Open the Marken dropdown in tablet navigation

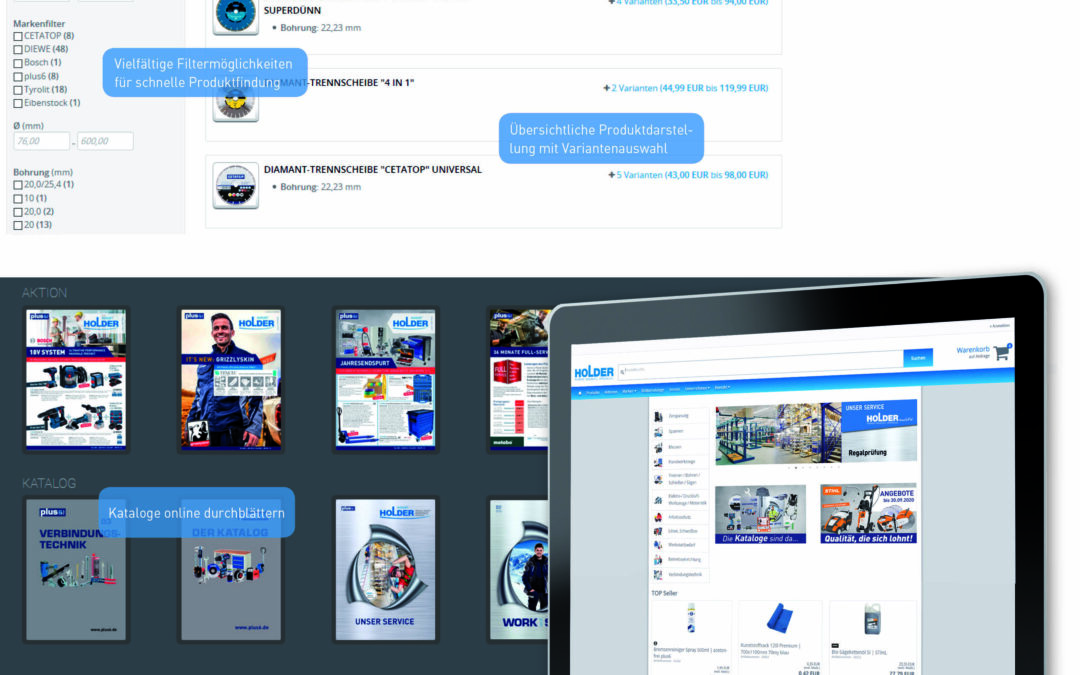(x=629, y=391)
